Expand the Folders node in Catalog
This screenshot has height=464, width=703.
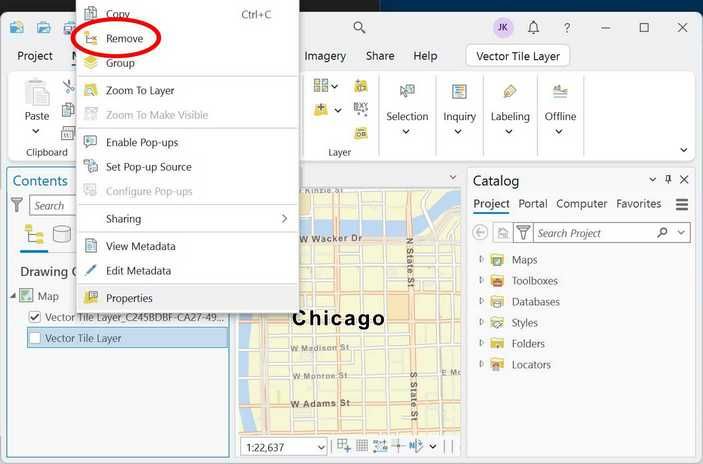[481, 343]
